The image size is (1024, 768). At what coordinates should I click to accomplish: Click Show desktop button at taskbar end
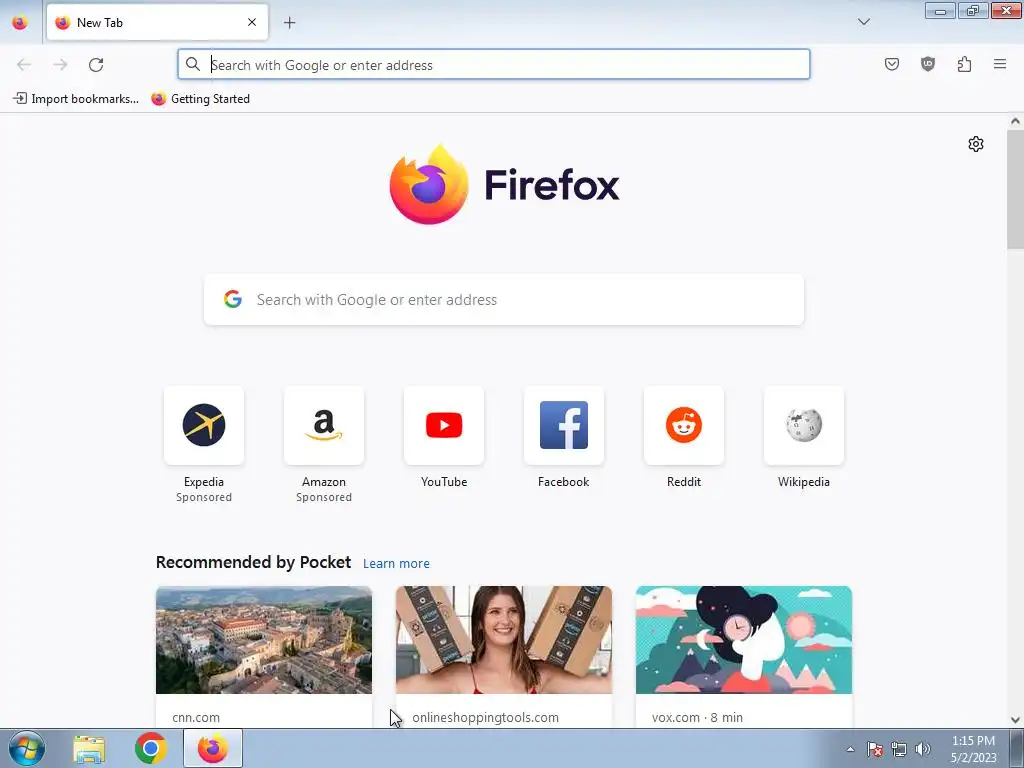[1017, 748]
